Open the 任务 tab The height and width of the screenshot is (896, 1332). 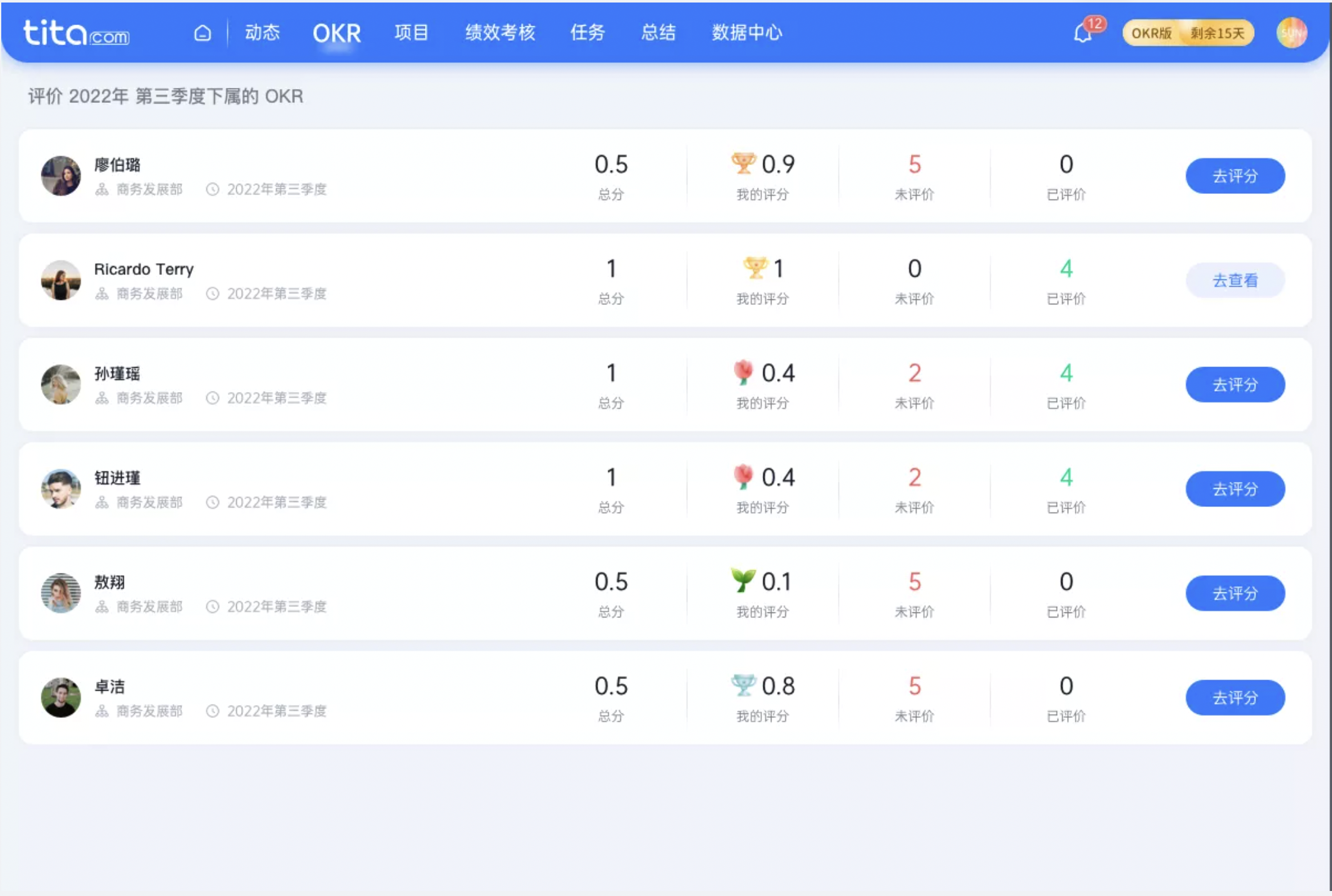[x=588, y=33]
